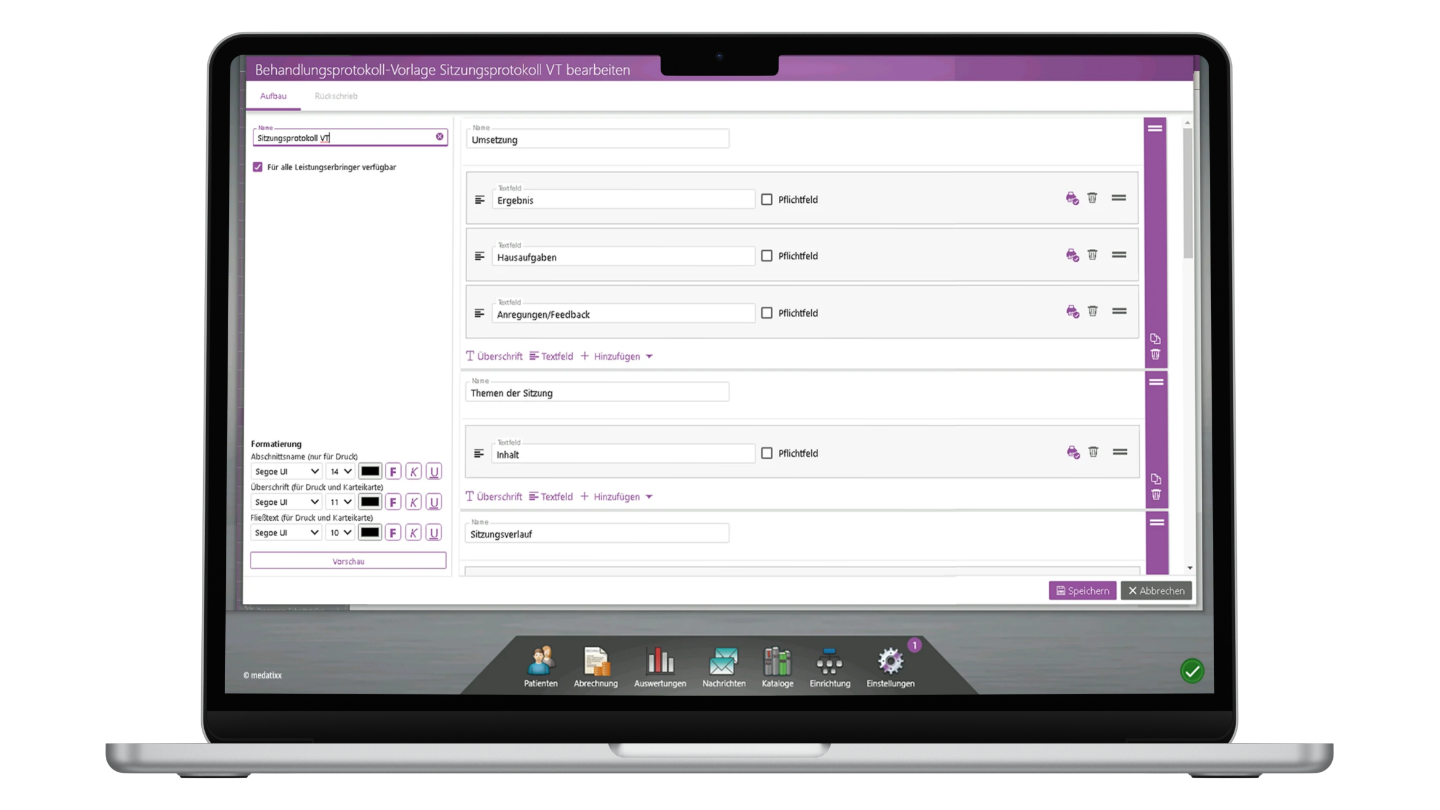The width and height of the screenshot is (1440, 810).
Task: Open the Abschnittsname text color swatch
Action: [x=370, y=471]
